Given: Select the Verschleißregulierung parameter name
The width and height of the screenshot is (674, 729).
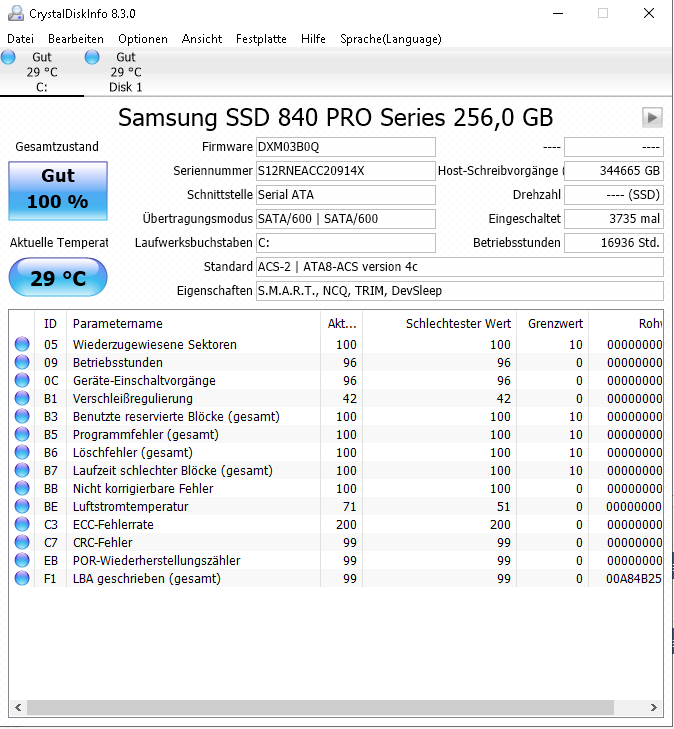Looking at the screenshot, I should (132, 398).
